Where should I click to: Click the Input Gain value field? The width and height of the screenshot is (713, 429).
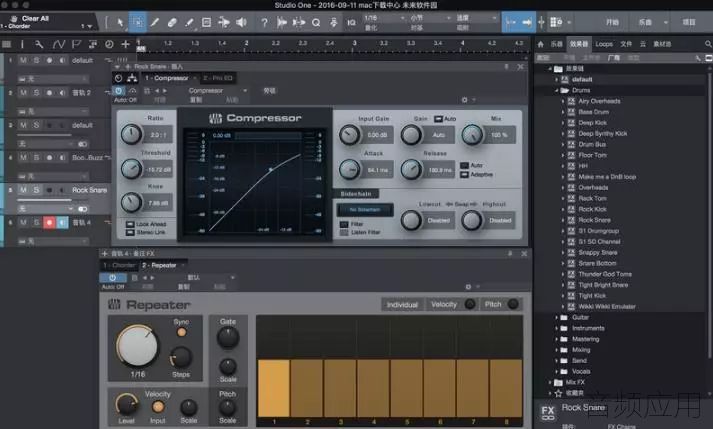[377, 135]
